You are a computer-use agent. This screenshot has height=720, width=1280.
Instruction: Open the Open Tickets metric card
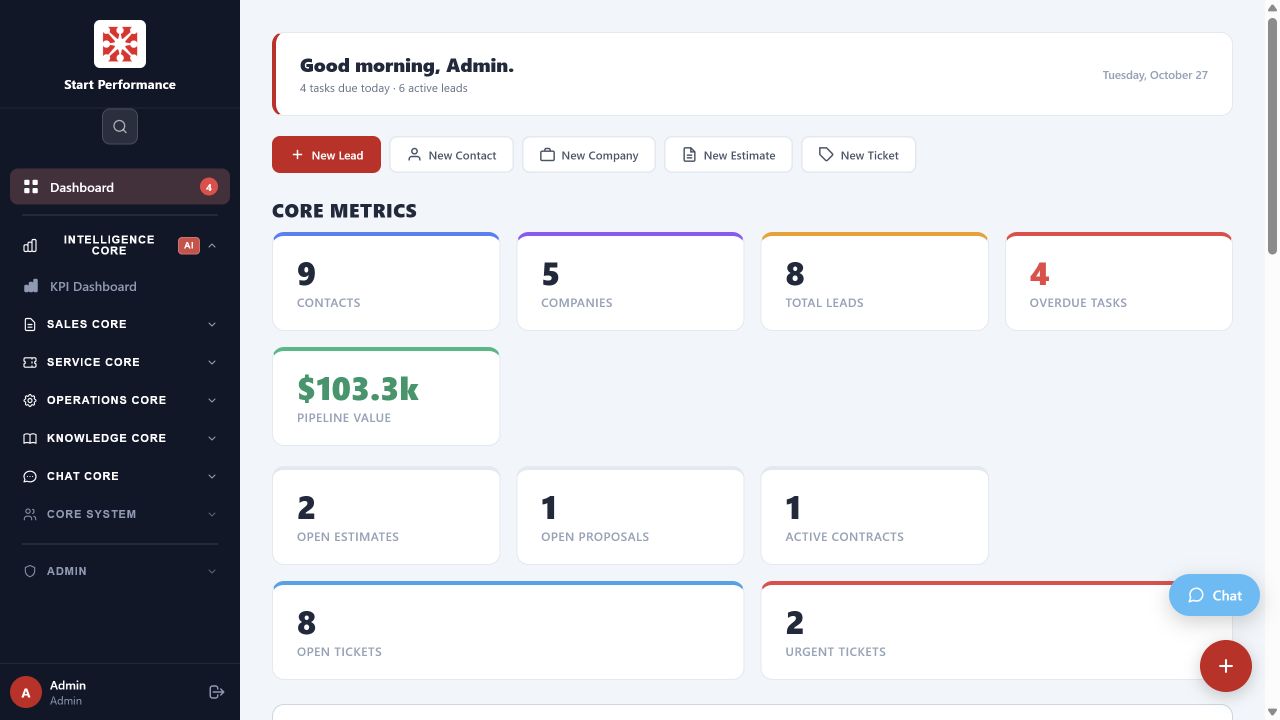508,630
